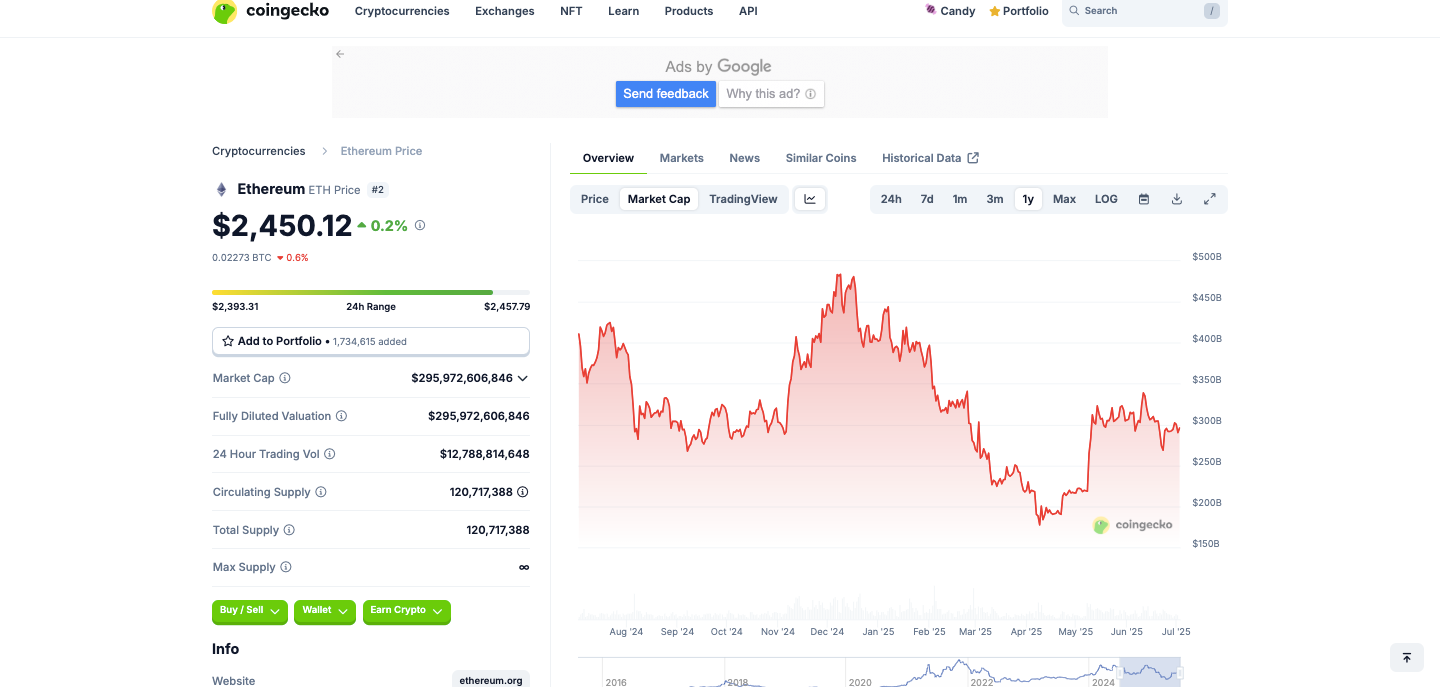Open the Earn Crypto dropdown
Image resolution: width=1440 pixels, height=687 pixels.
406,611
